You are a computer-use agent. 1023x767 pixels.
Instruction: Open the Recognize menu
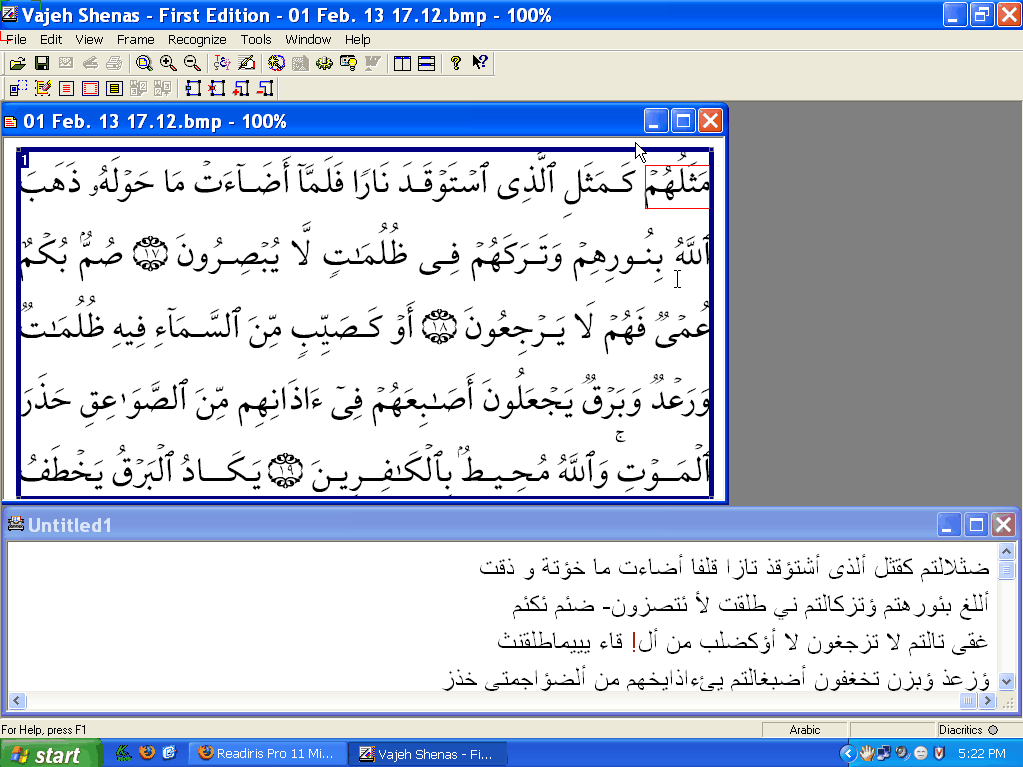[x=197, y=40]
